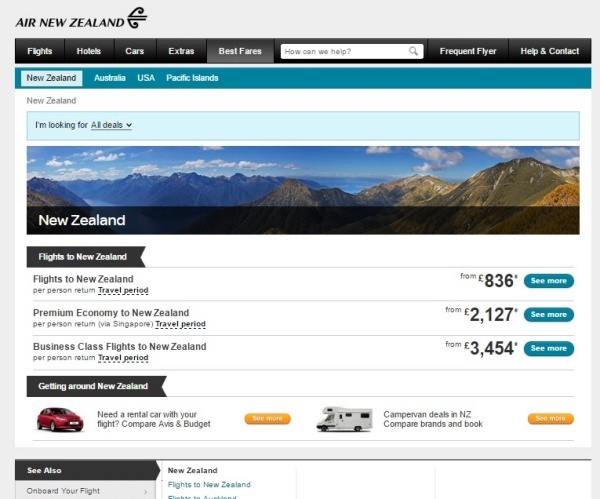The width and height of the screenshot is (600, 499).
Task: Expand the All deals dropdown
Action: pos(111,125)
